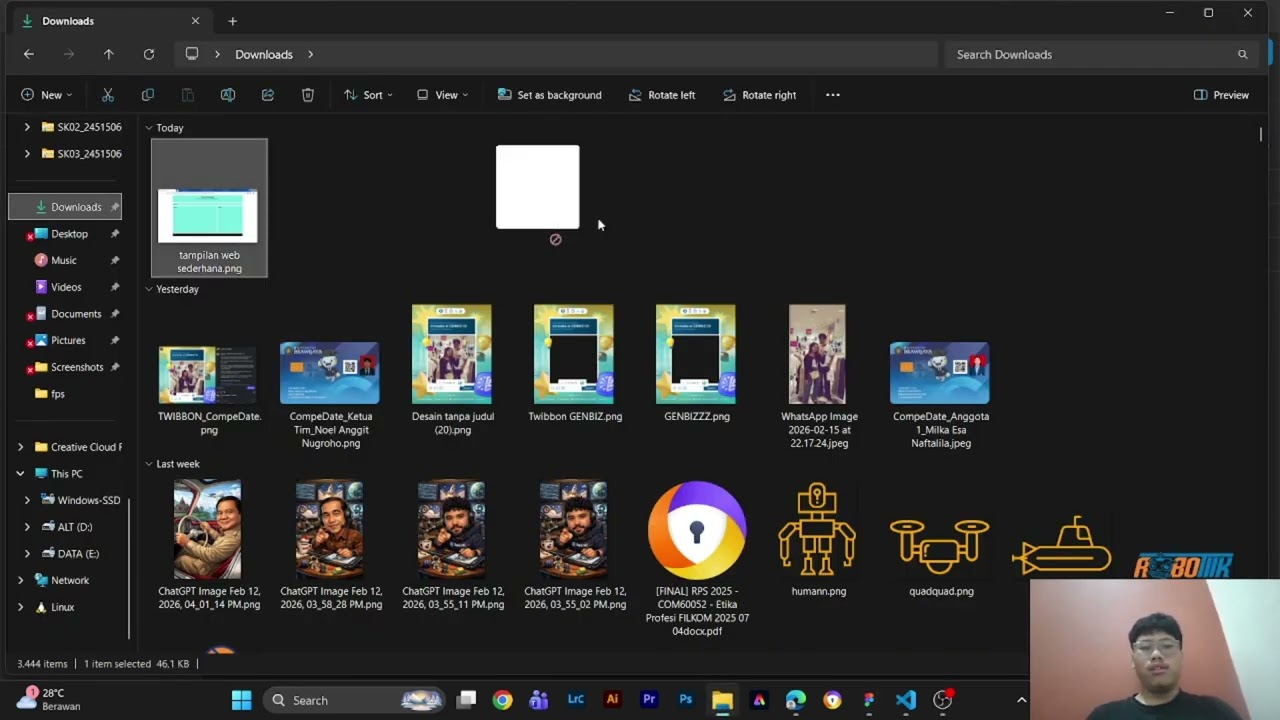Toggle the Preview pane
The image size is (1280, 720).
tap(1221, 95)
